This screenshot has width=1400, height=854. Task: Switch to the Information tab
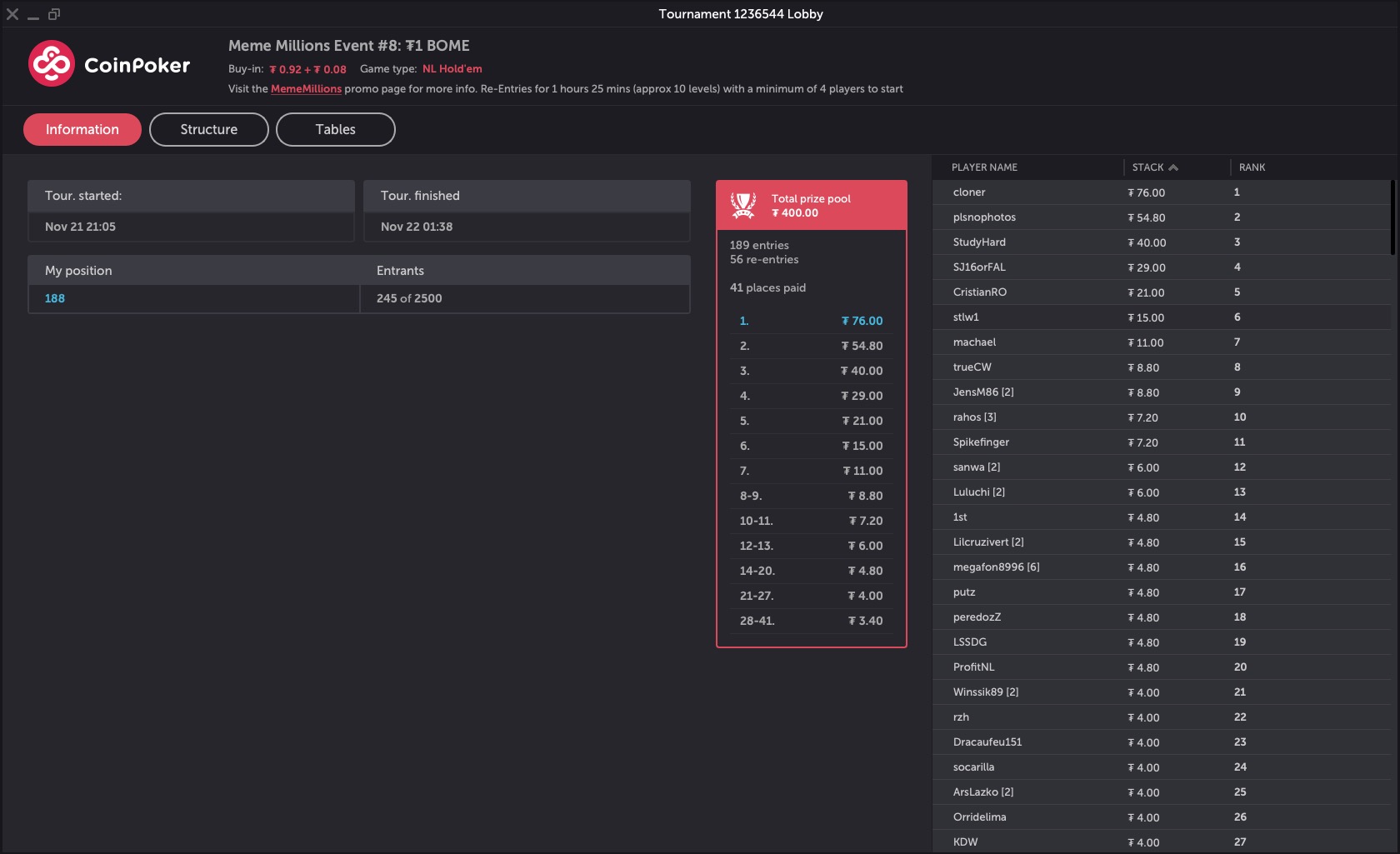click(x=82, y=130)
